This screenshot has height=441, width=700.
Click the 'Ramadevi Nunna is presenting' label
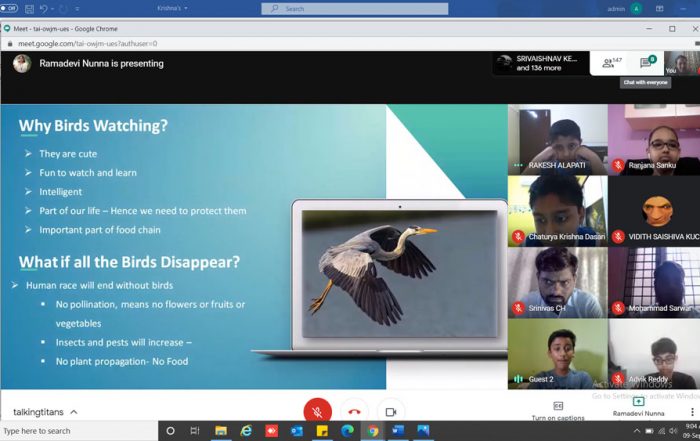pos(101,63)
